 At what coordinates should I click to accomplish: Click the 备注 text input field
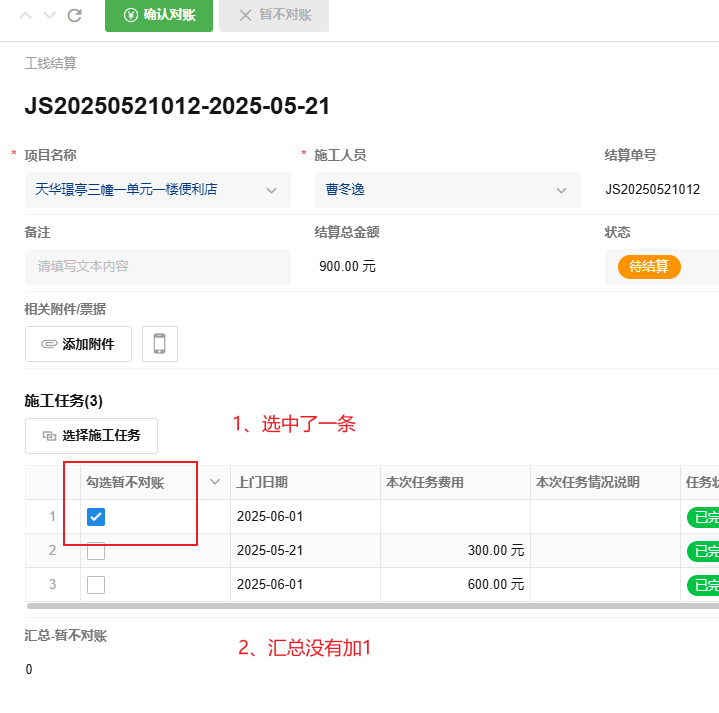(157, 267)
